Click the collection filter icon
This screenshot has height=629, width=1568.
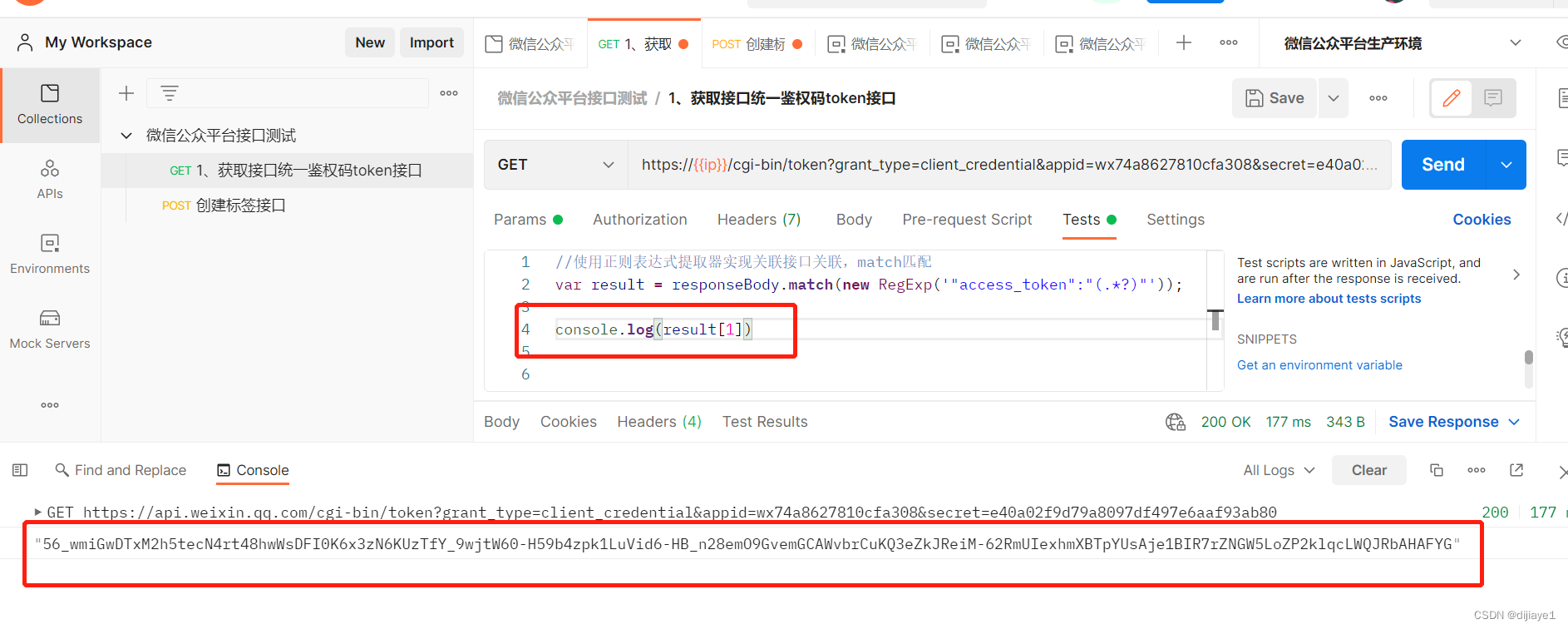tap(170, 93)
